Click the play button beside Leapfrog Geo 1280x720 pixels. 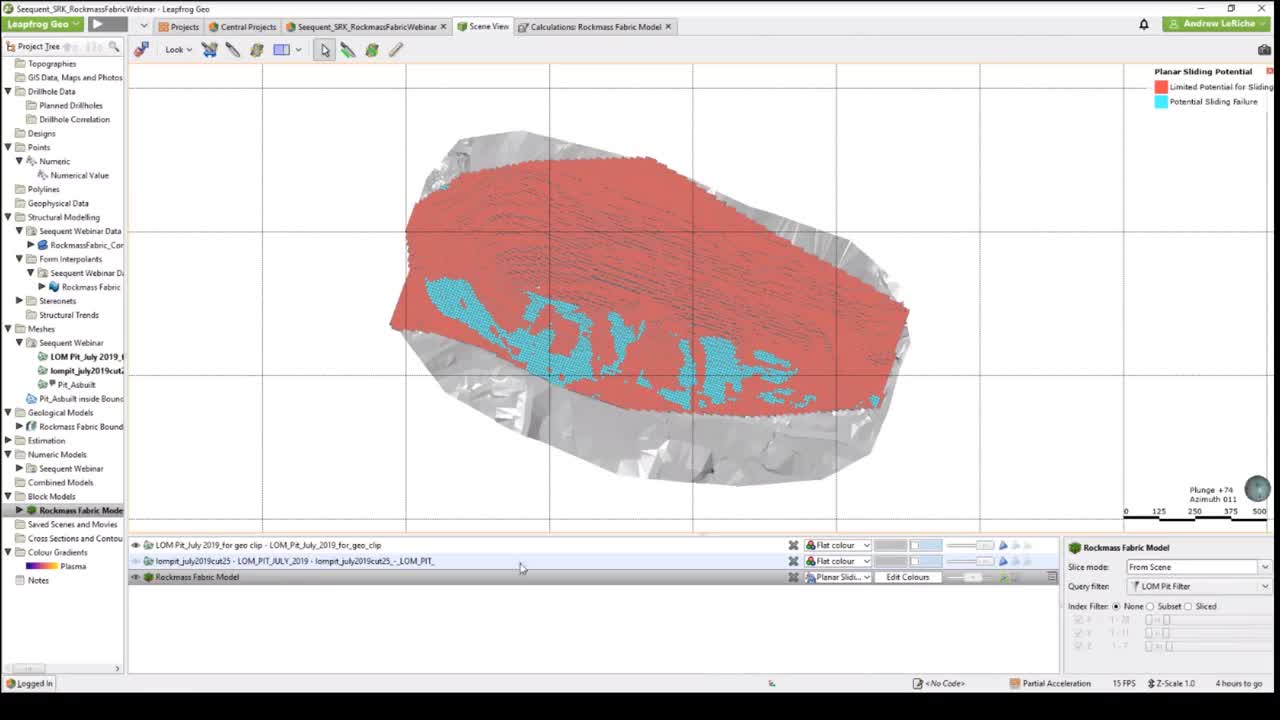tap(97, 24)
